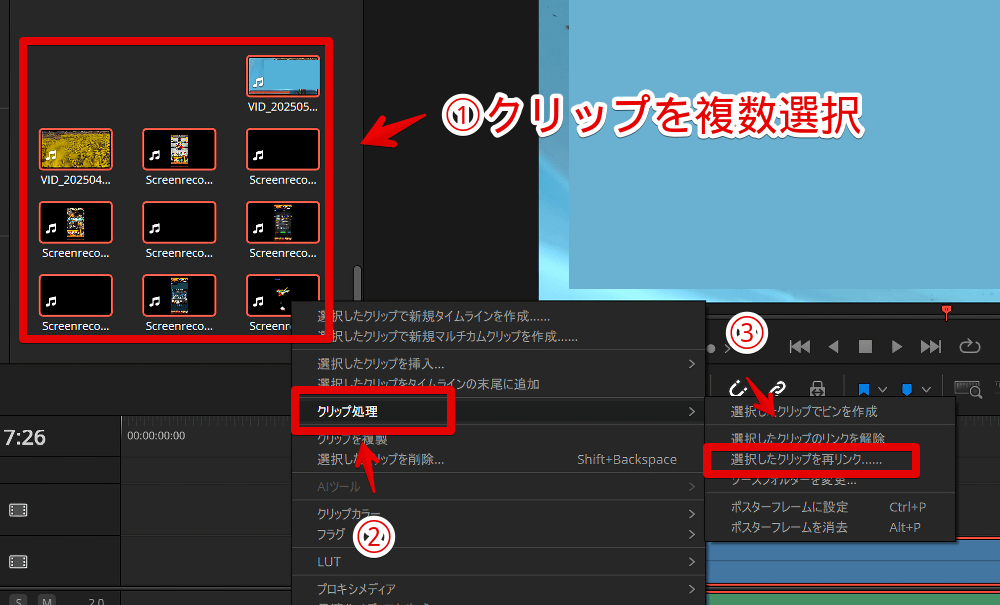
Task: Open the クリップ処理 submenu entry
Action: pyautogui.click(x=372, y=411)
